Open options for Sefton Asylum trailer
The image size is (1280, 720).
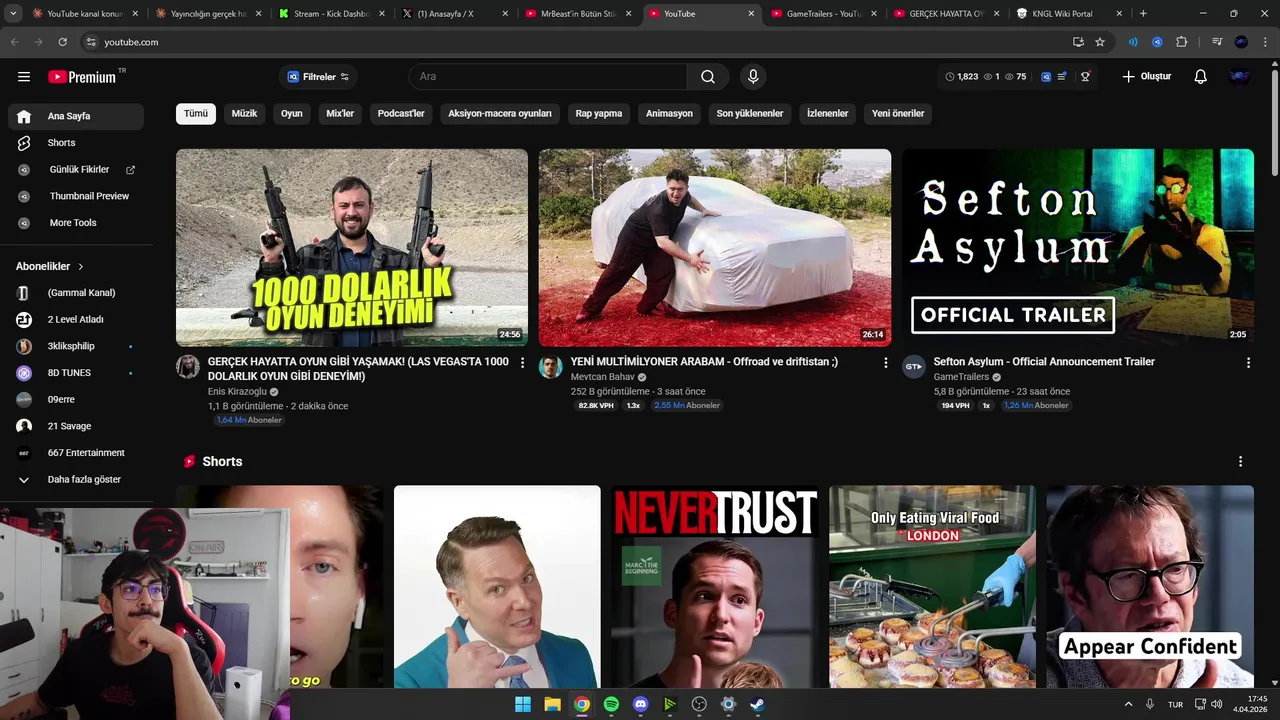click(1248, 363)
